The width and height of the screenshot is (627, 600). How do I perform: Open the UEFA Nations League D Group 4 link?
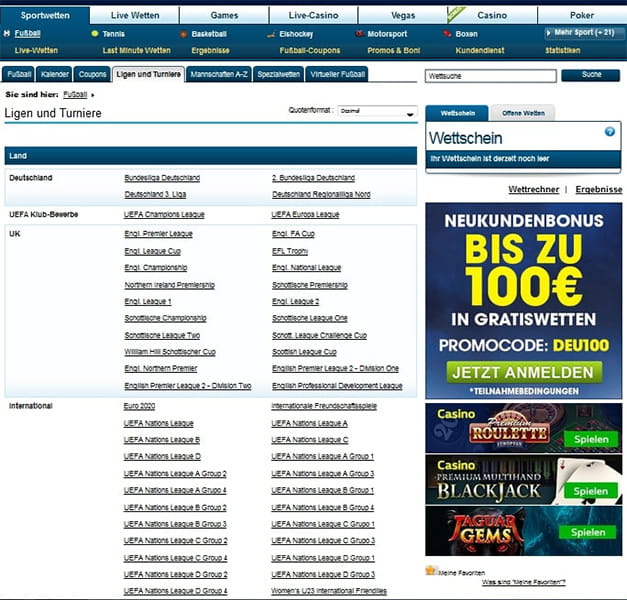pyautogui.click(x=176, y=591)
